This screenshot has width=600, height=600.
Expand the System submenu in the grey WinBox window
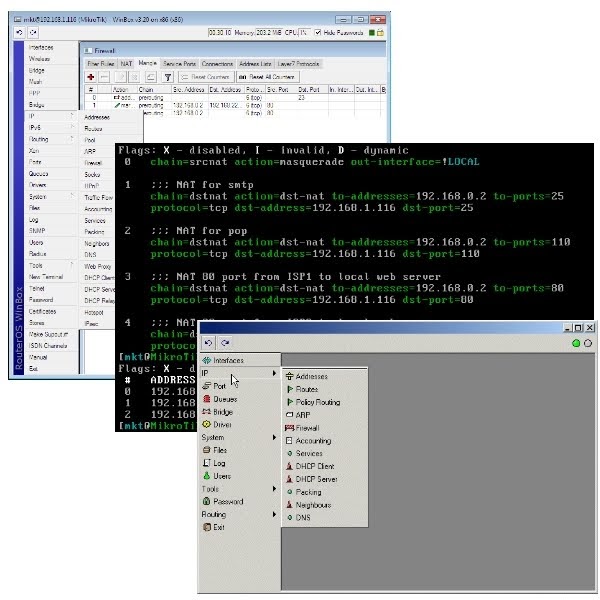pos(239,437)
